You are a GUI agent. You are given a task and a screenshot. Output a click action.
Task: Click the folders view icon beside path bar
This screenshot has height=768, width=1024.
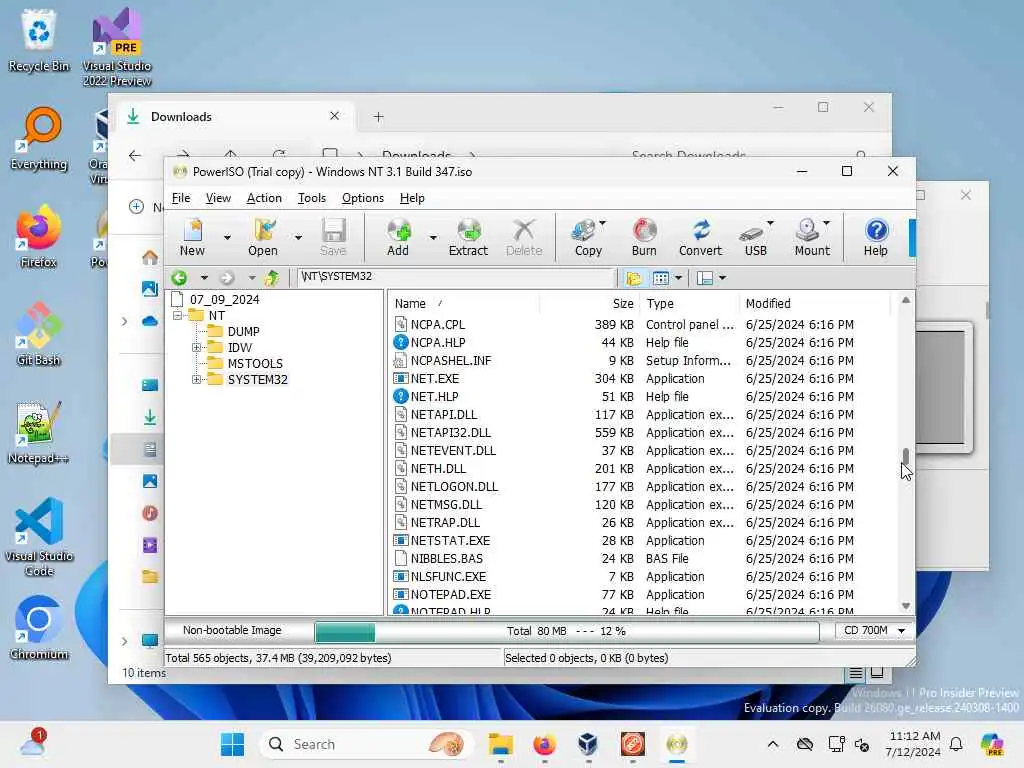coord(633,278)
